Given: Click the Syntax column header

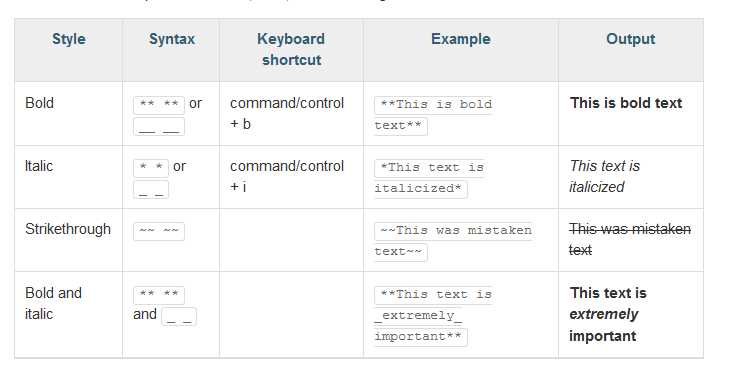Looking at the screenshot, I should (171, 39).
